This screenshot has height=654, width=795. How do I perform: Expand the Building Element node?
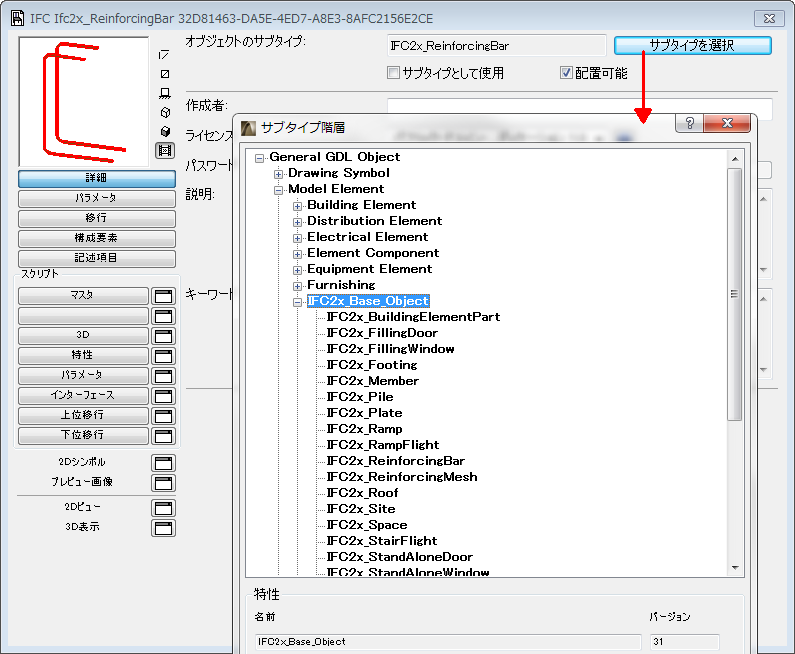click(x=298, y=206)
